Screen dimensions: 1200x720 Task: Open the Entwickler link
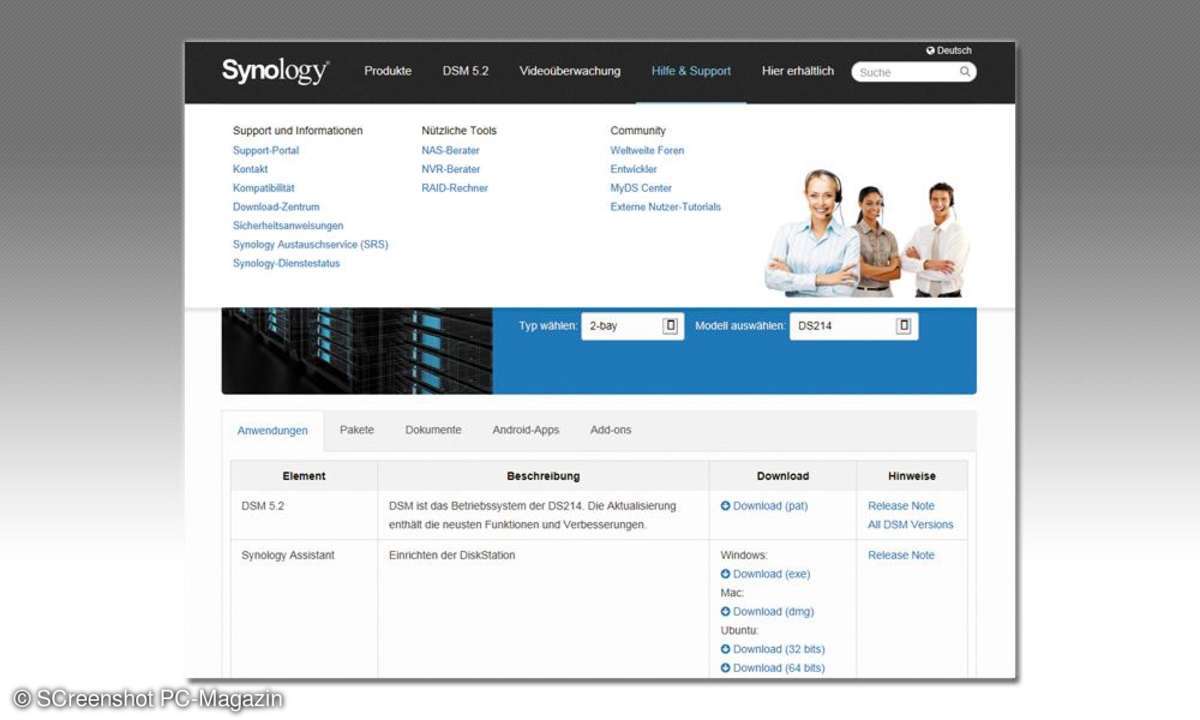click(x=634, y=170)
